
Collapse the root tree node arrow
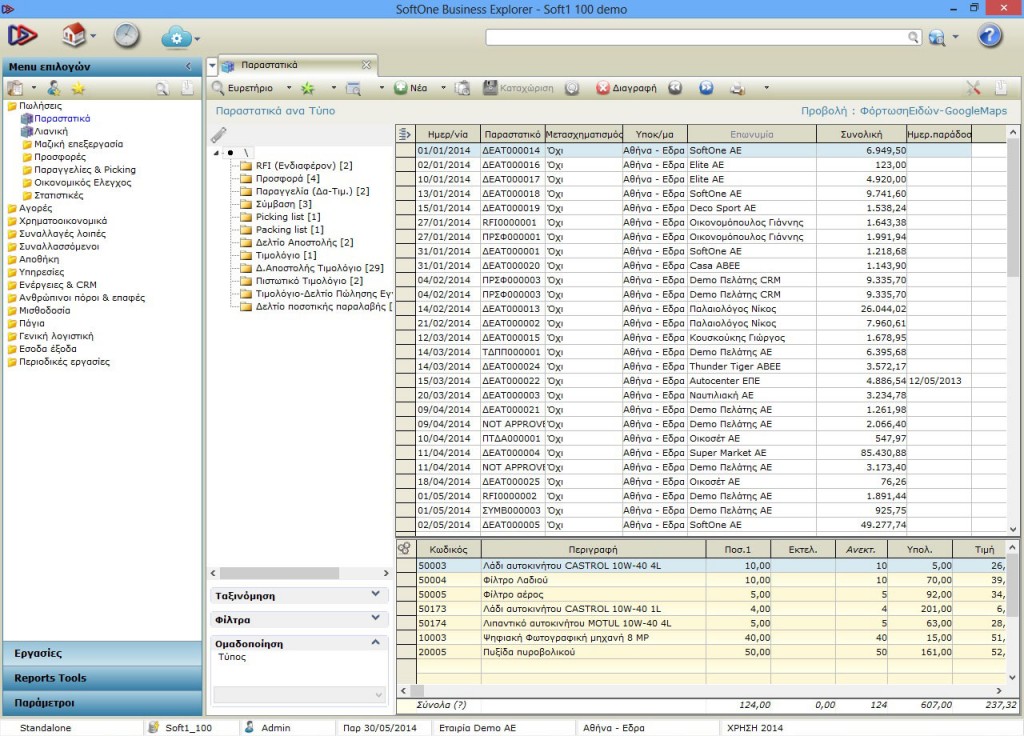216,153
